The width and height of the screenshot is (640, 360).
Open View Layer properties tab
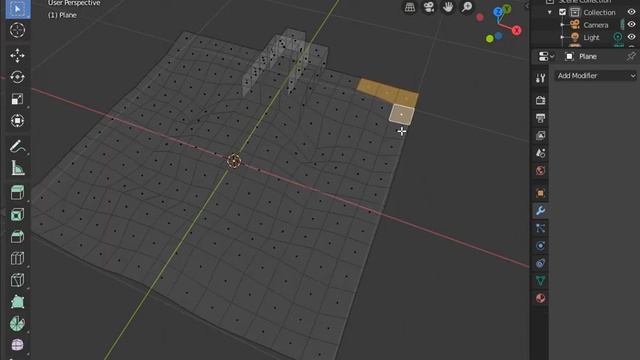[540, 136]
